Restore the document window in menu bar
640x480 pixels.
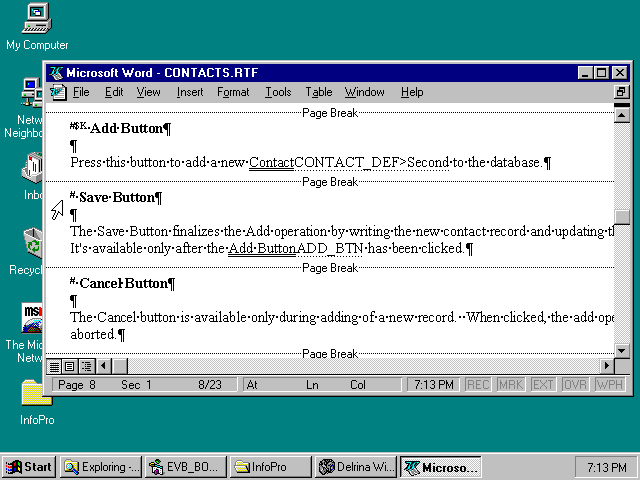(621, 92)
